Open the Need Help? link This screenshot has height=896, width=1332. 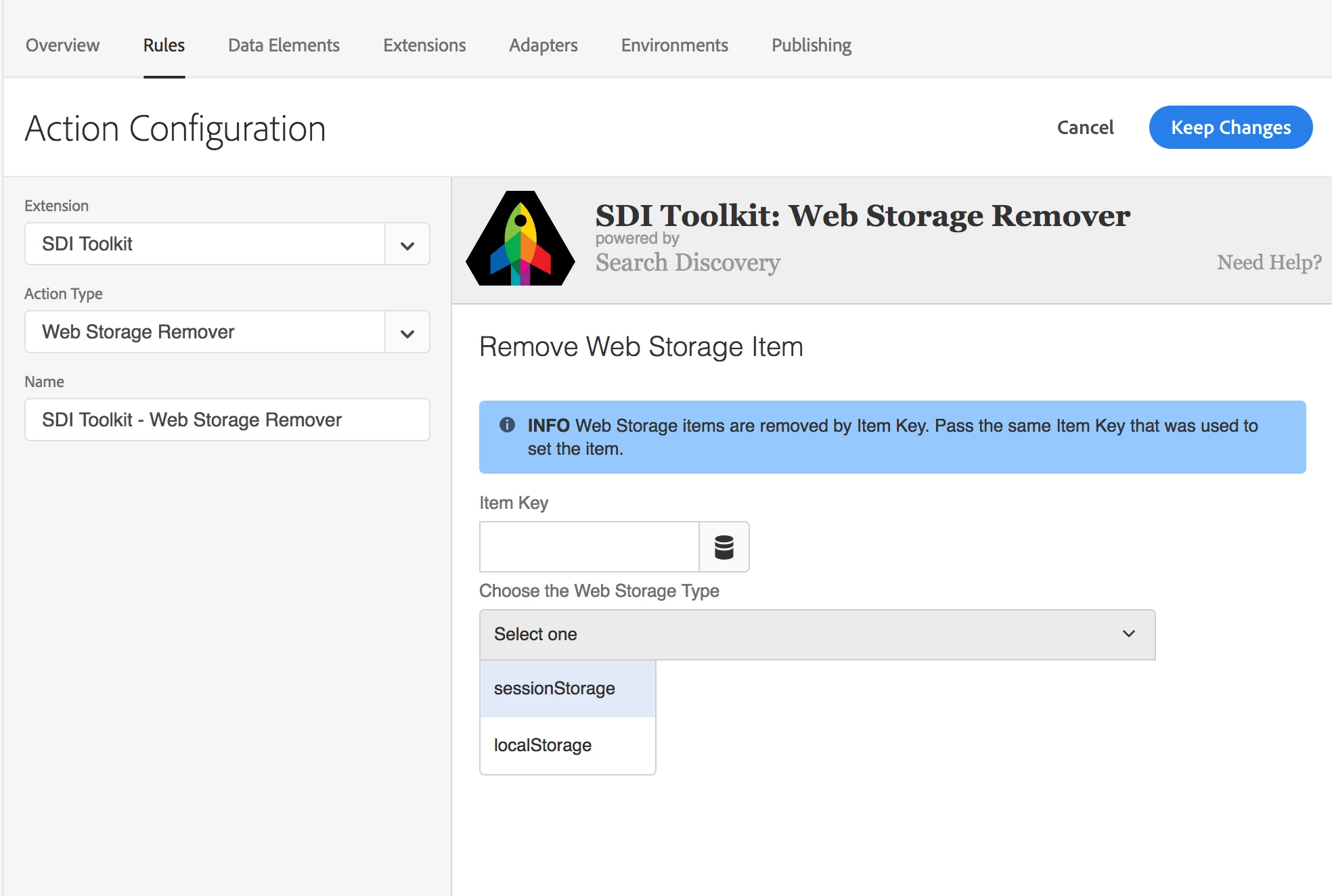pyautogui.click(x=1268, y=263)
